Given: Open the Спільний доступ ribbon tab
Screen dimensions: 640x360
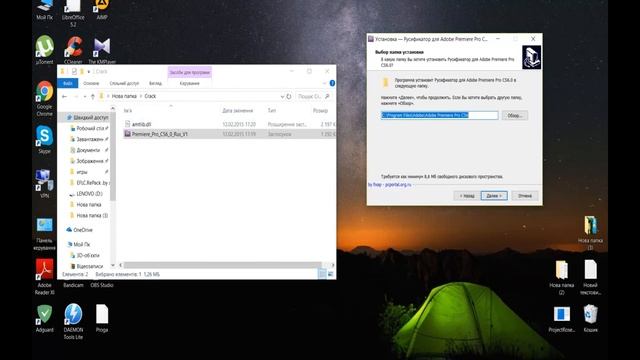Looking at the screenshot, I should [x=124, y=83].
